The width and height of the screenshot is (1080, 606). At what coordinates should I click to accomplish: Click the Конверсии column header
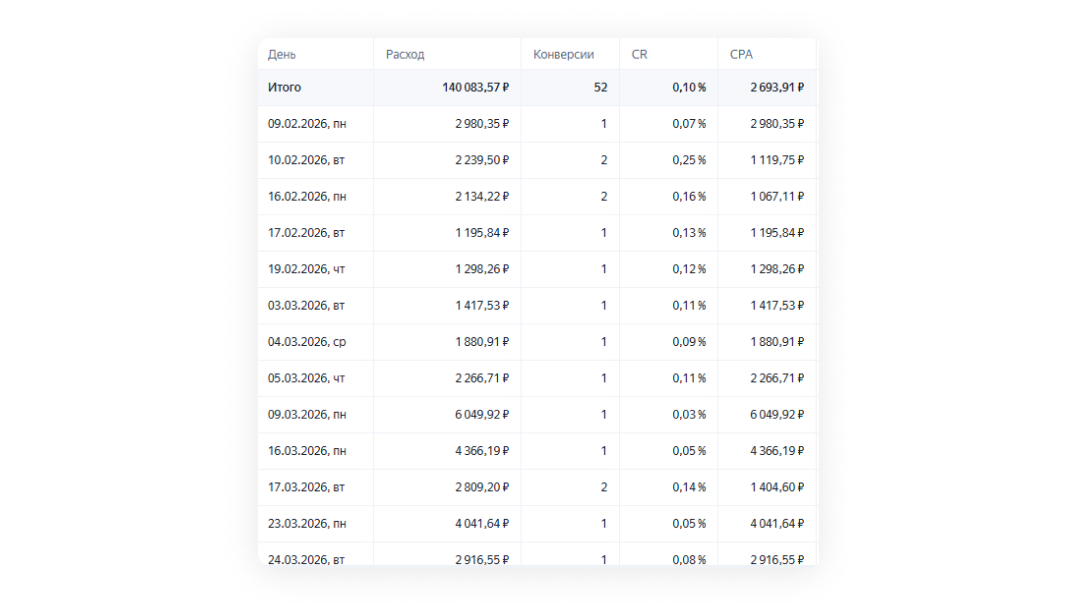pos(563,54)
